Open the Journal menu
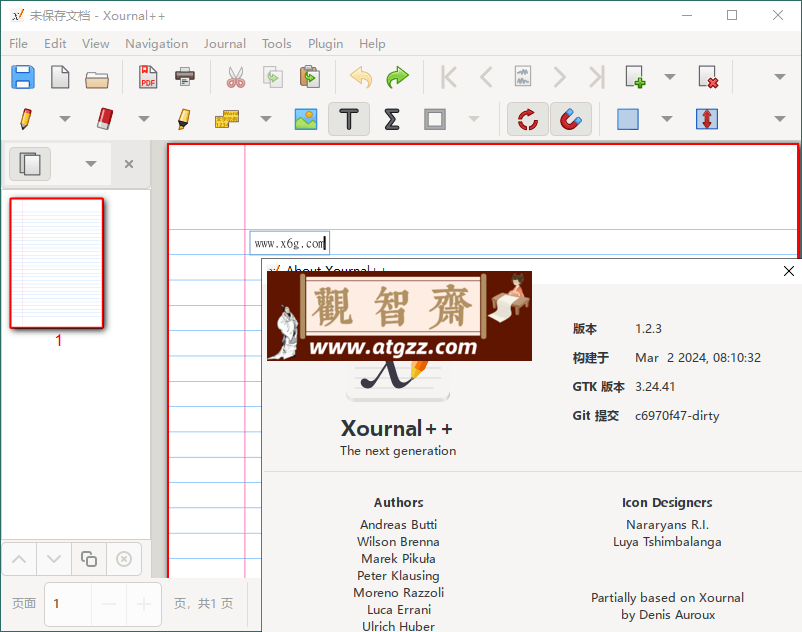Viewport: 802px width, 632px height. 225,44
